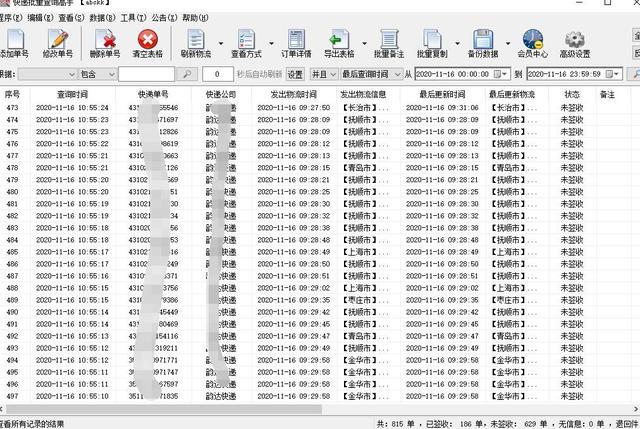Viewport: 640px width, 429px height.
Task: Click the 序号 column header
Action: tap(12, 94)
